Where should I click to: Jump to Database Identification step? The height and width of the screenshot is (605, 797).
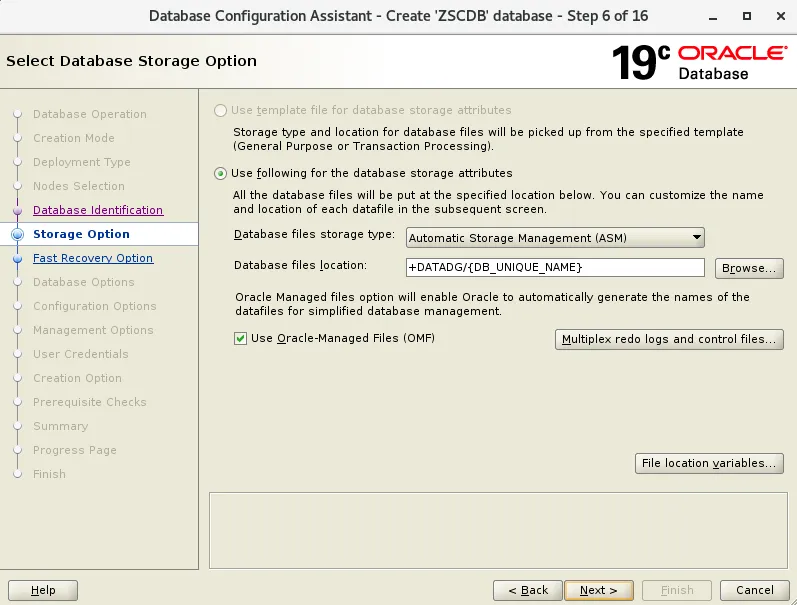(x=98, y=210)
